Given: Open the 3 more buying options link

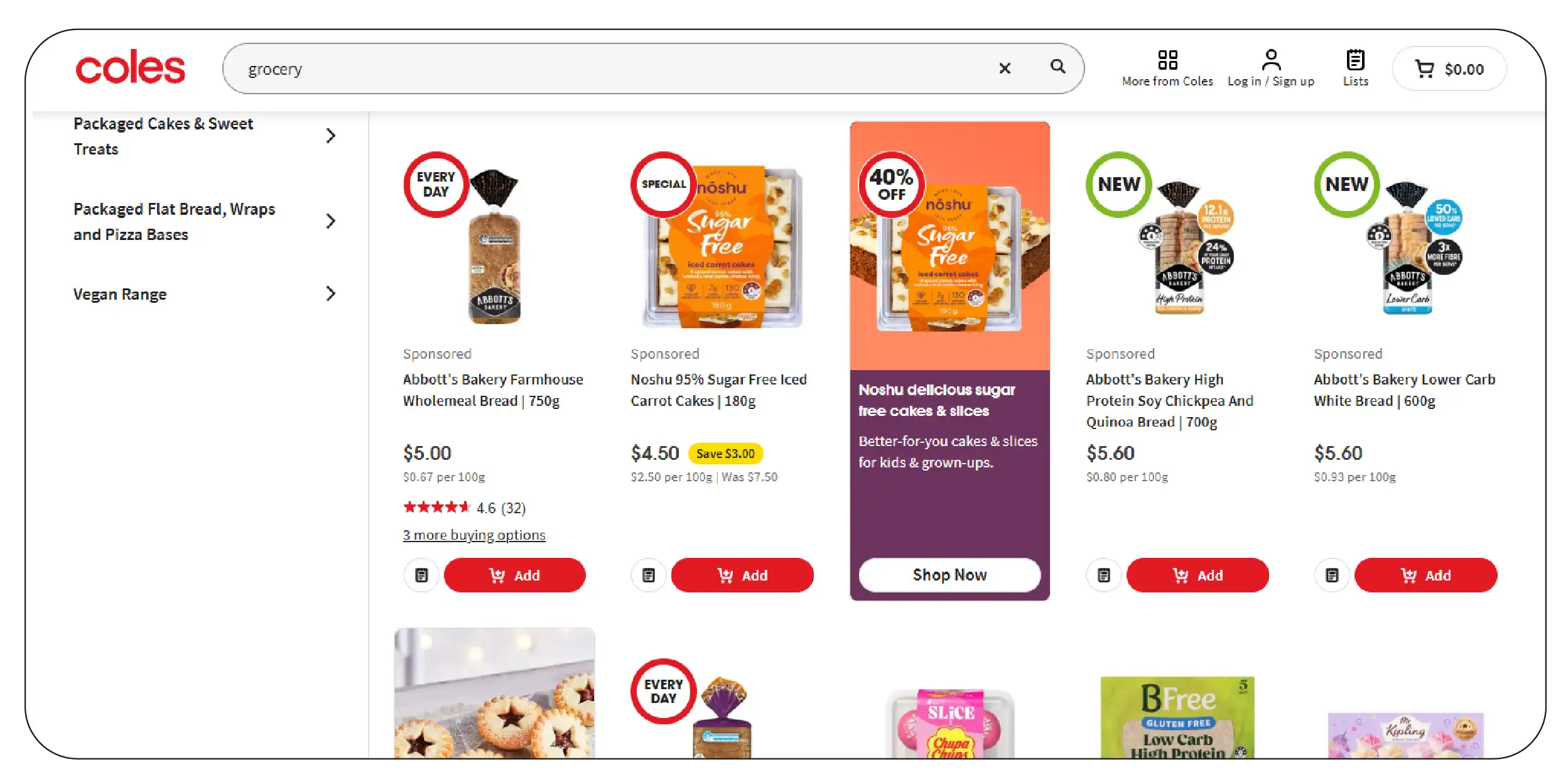Looking at the screenshot, I should pos(474,535).
